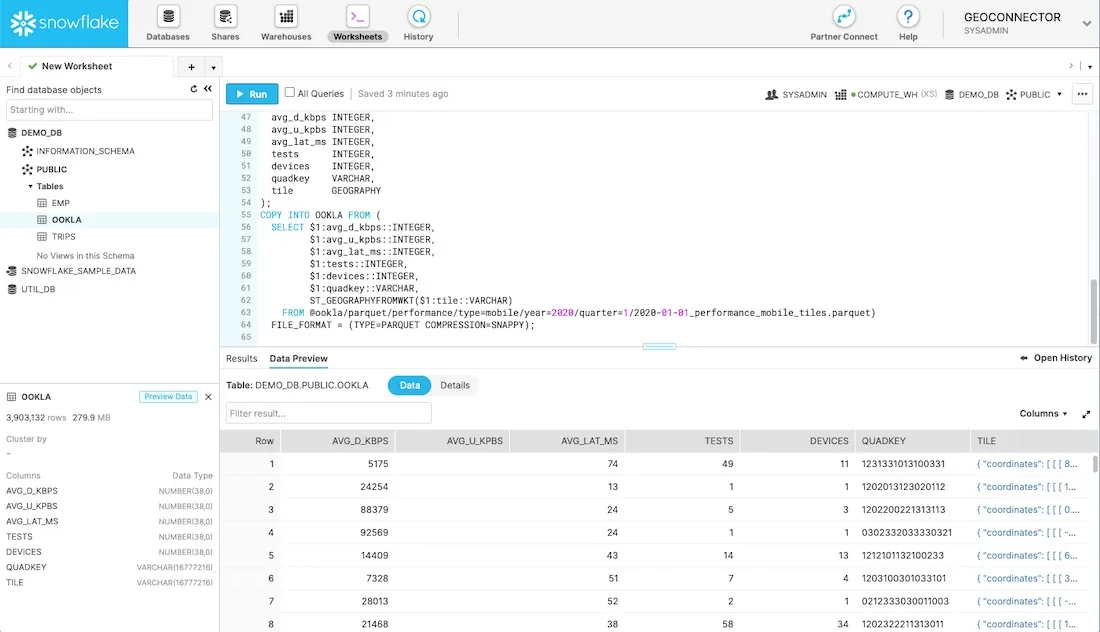Collapse the database objects sidebar
This screenshot has height=632, width=1100.
click(x=207, y=88)
